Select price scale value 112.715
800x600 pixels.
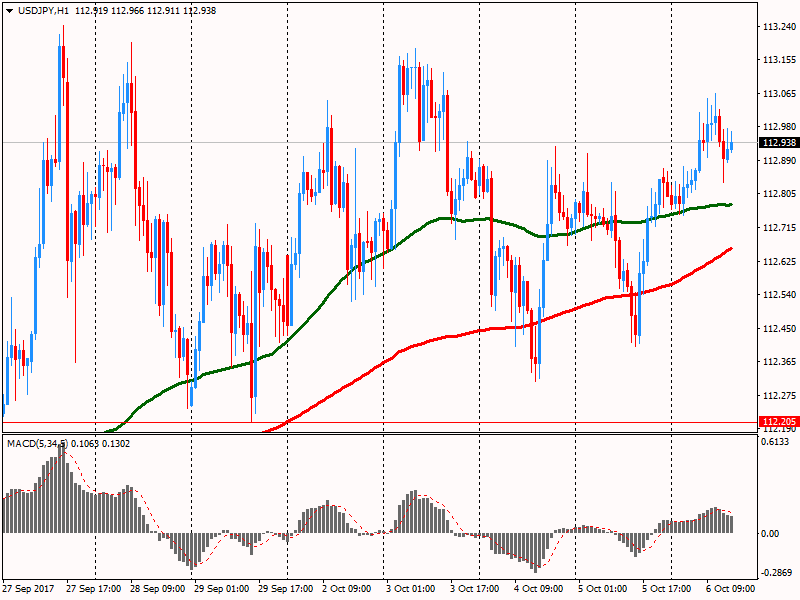point(779,228)
